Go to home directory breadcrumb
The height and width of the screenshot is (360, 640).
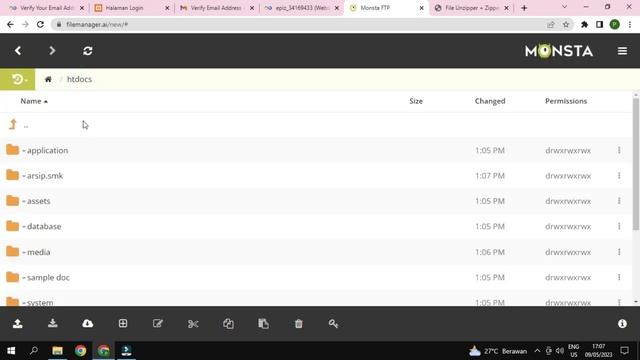pyautogui.click(x=48, y=79)
